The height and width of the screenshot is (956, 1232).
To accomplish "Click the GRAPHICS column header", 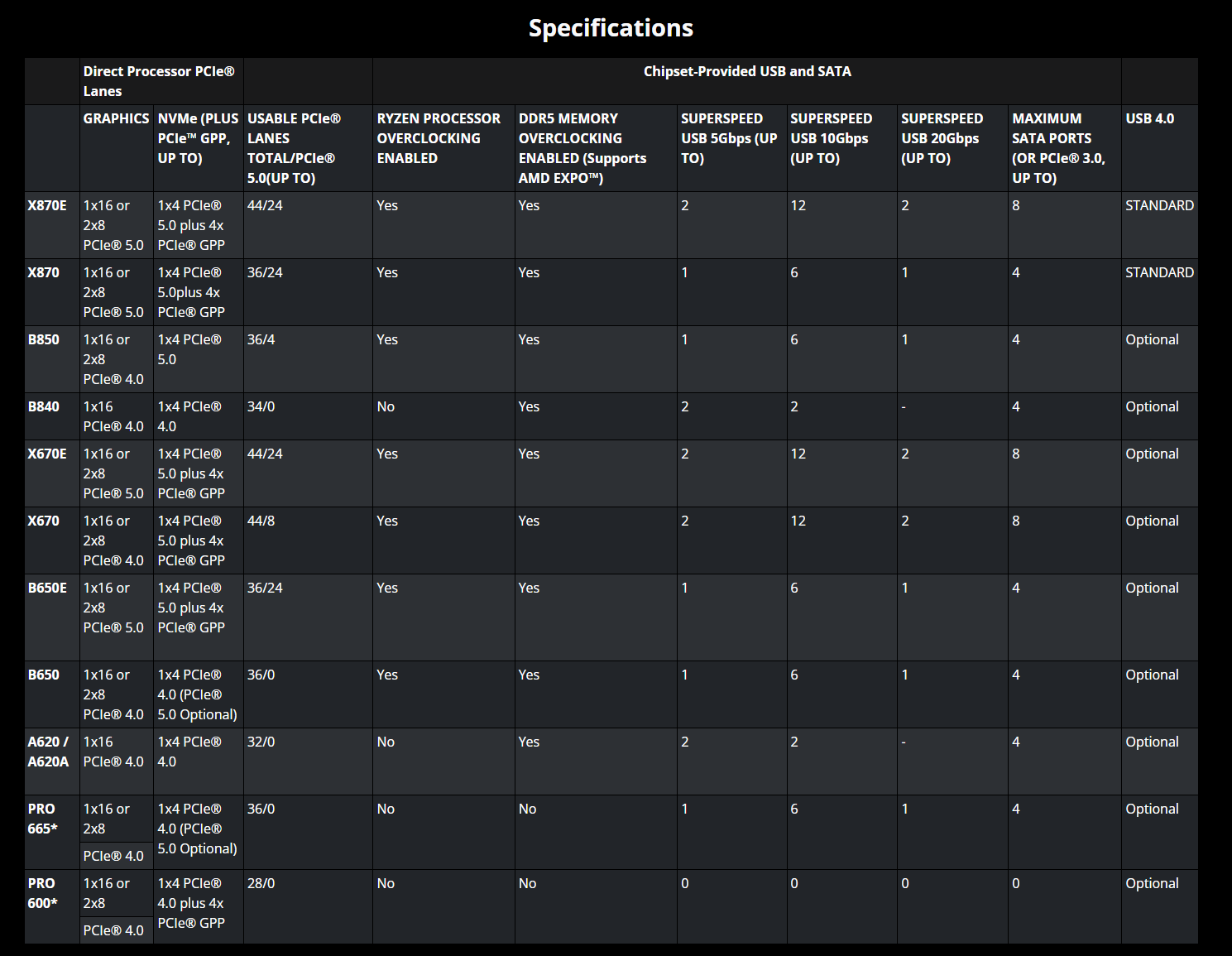I will click(116, 118).
